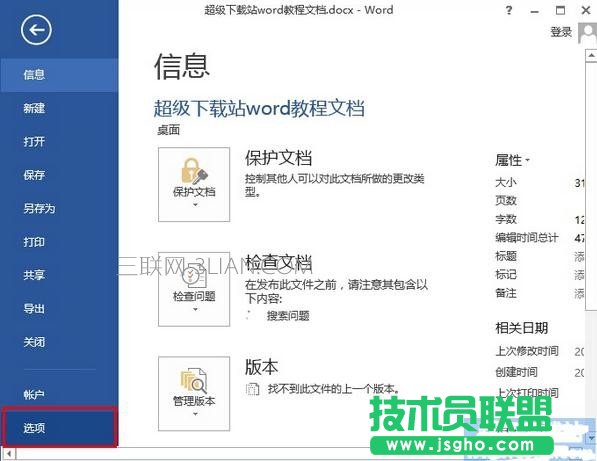Click the 备注 property label
The height and width of the screenshot is (461, 597).
pos(506,293)
